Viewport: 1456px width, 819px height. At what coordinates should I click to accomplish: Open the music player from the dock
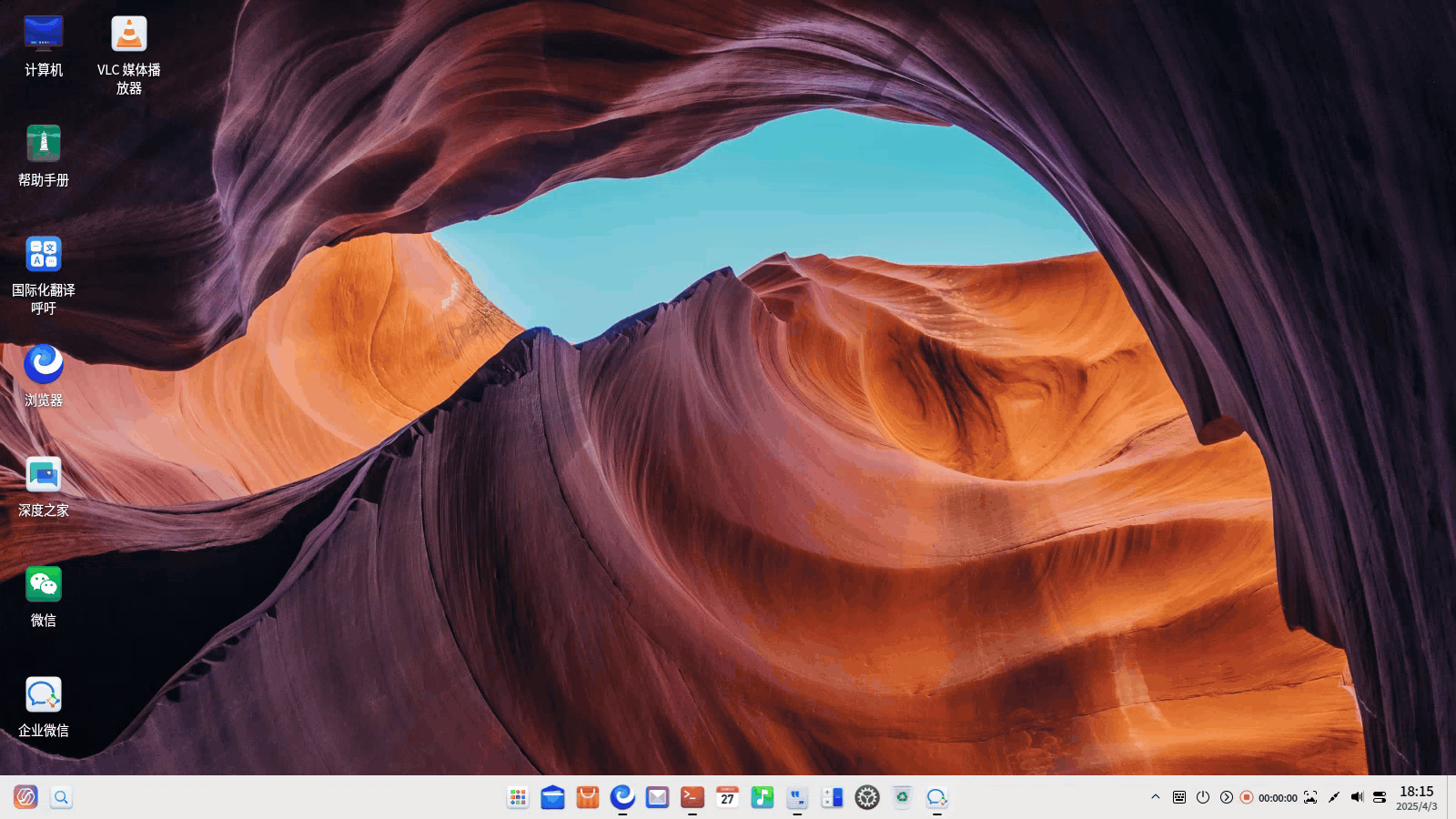(x=763, y=797)
